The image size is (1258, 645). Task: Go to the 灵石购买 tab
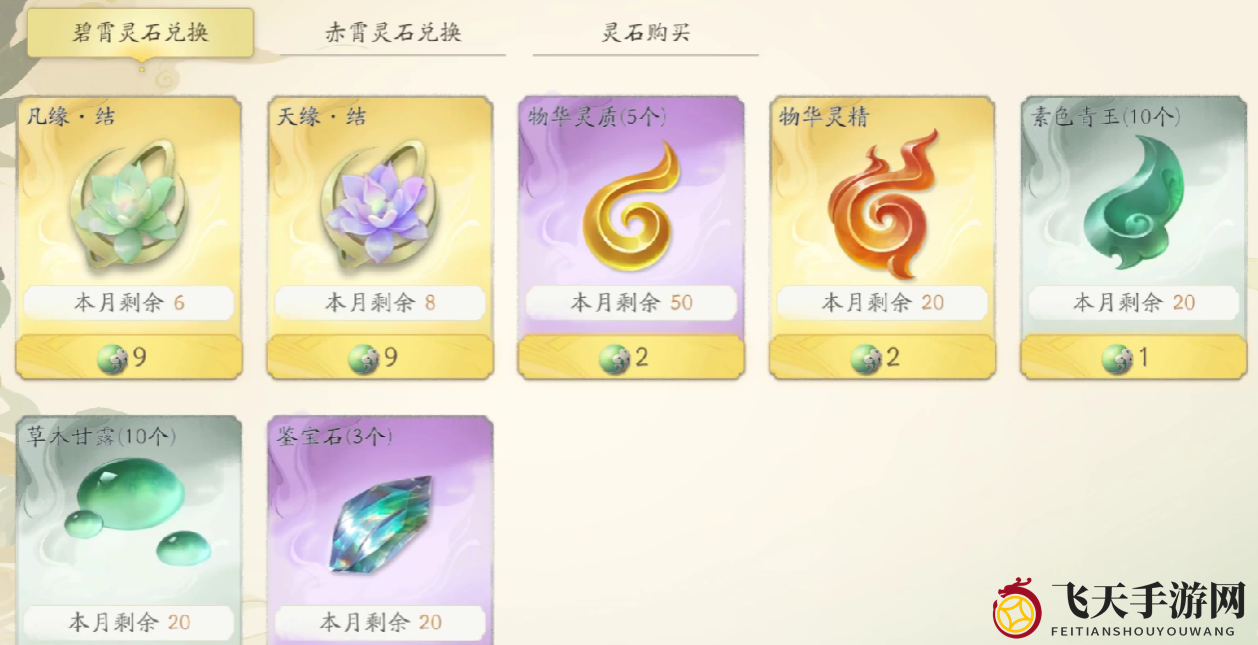pyautogui.click(x=646, y=32)
